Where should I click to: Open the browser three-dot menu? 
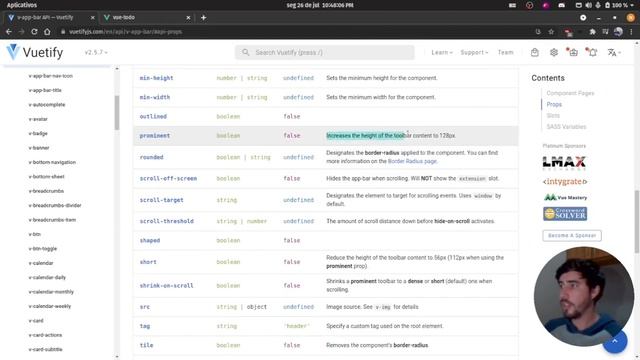631,31
